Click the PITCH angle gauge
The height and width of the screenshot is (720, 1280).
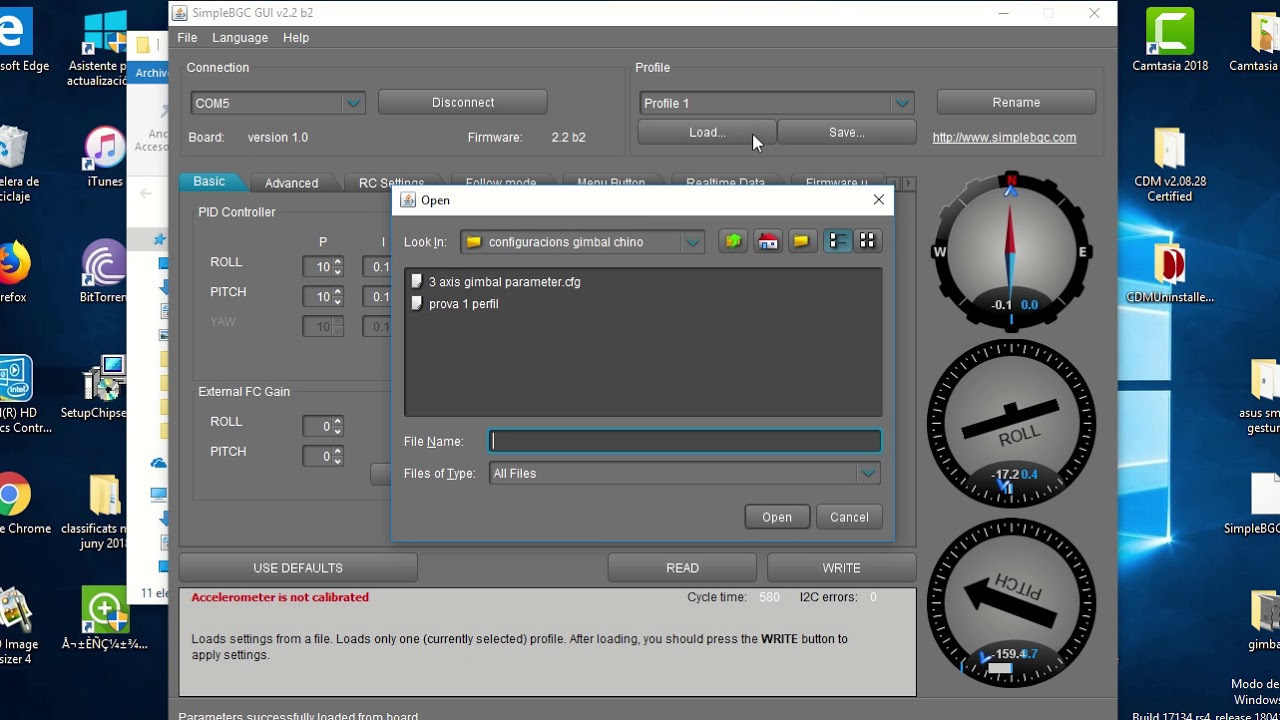pyautogui.click(x=1011, y=603)
